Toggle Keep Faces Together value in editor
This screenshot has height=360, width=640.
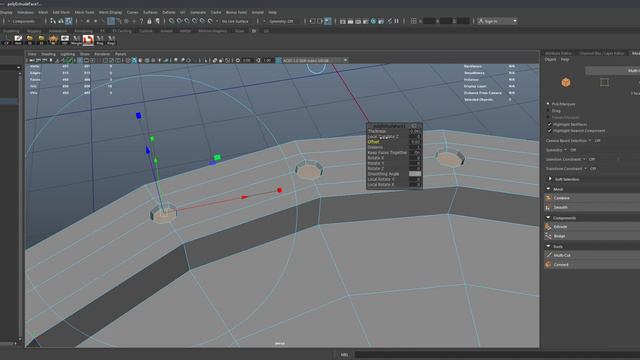pyautogui.click(x=415, y=152)
